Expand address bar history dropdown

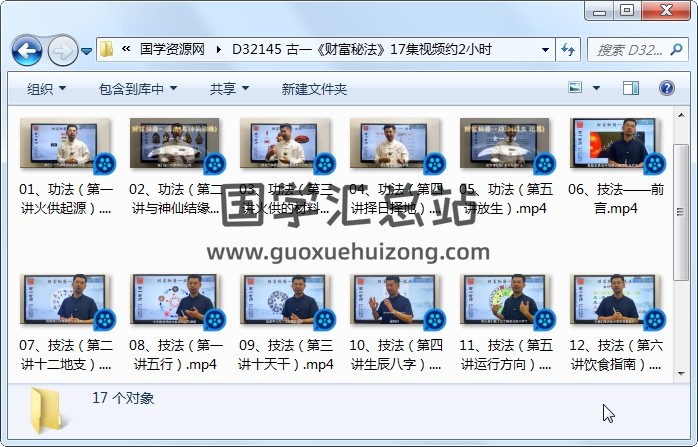tap(545, 49)
